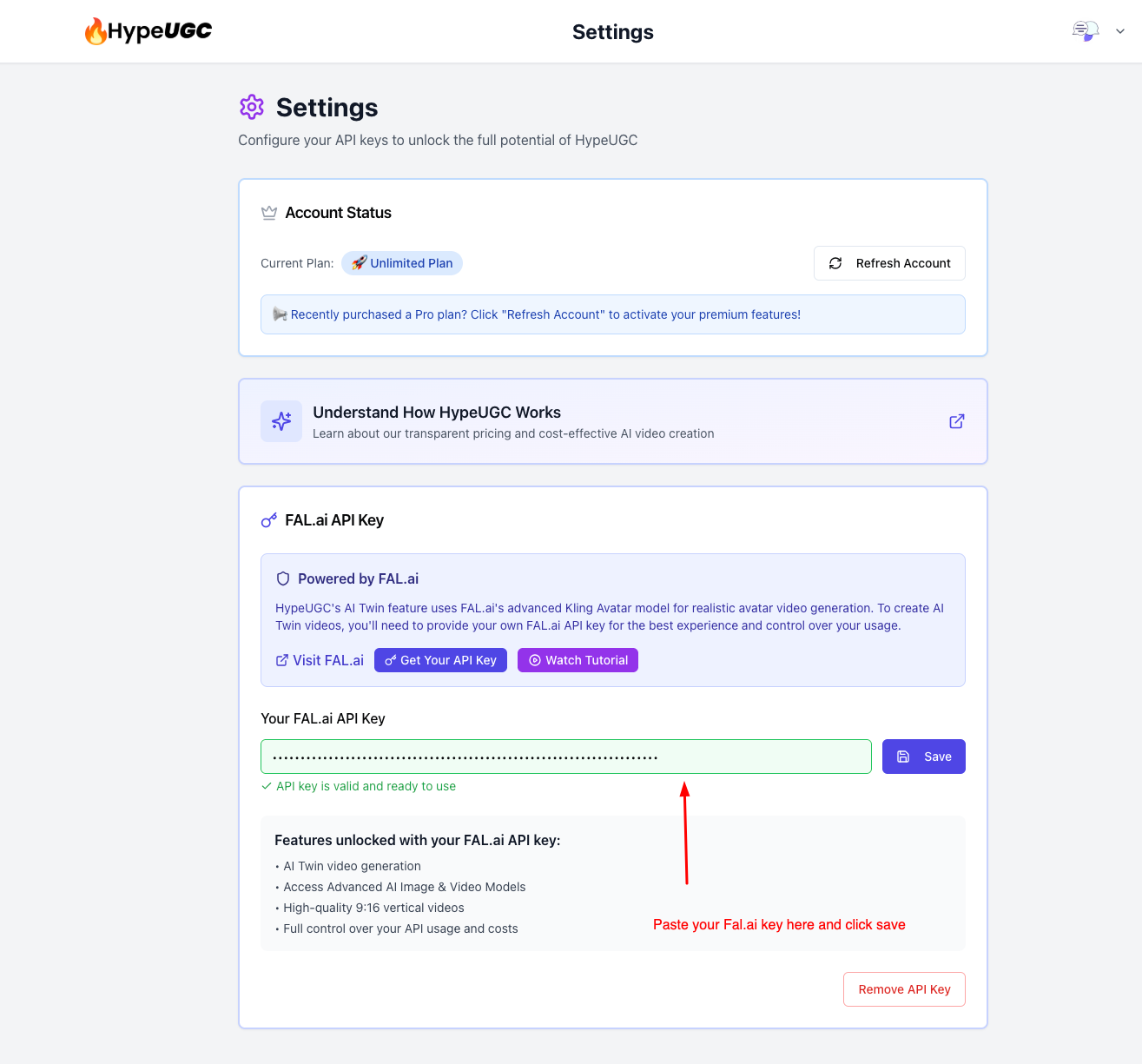Screen dimensions: 1142x1064
Task: Open the Visit FAL.ai link
Action: pos(320,660)
